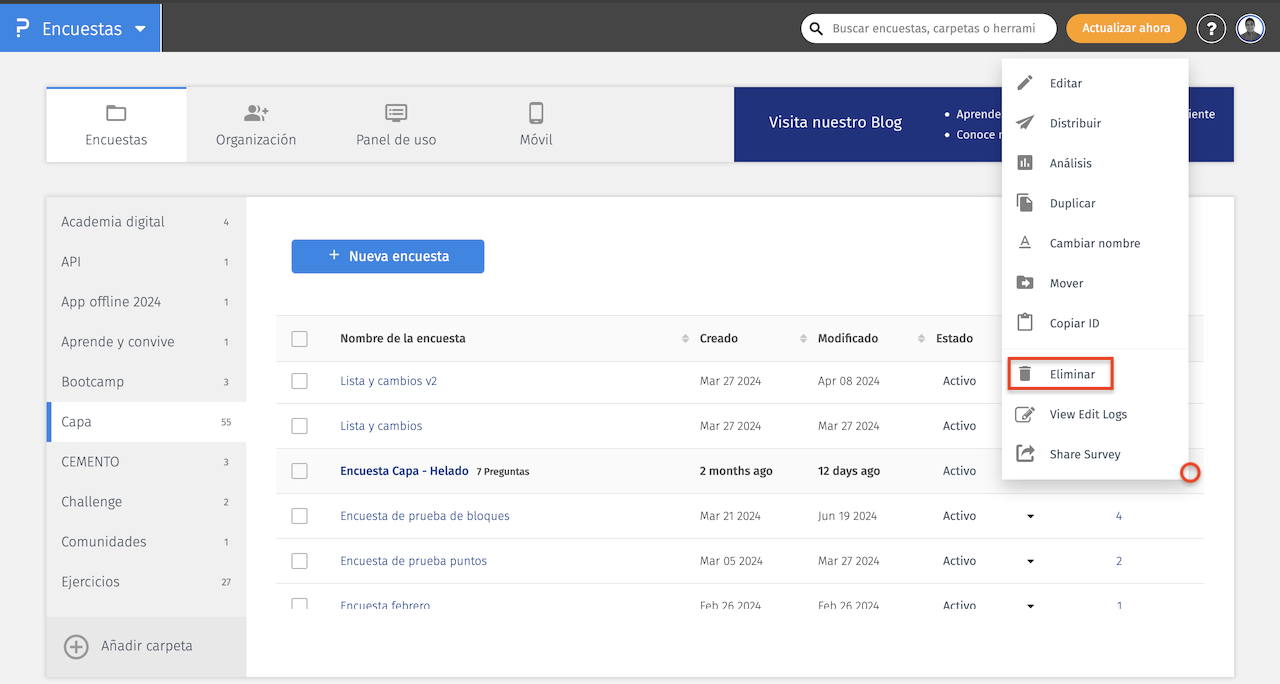Sort the table by the Creado column
The width and height of the screenshot is (1280, 684).
(719, 339)
